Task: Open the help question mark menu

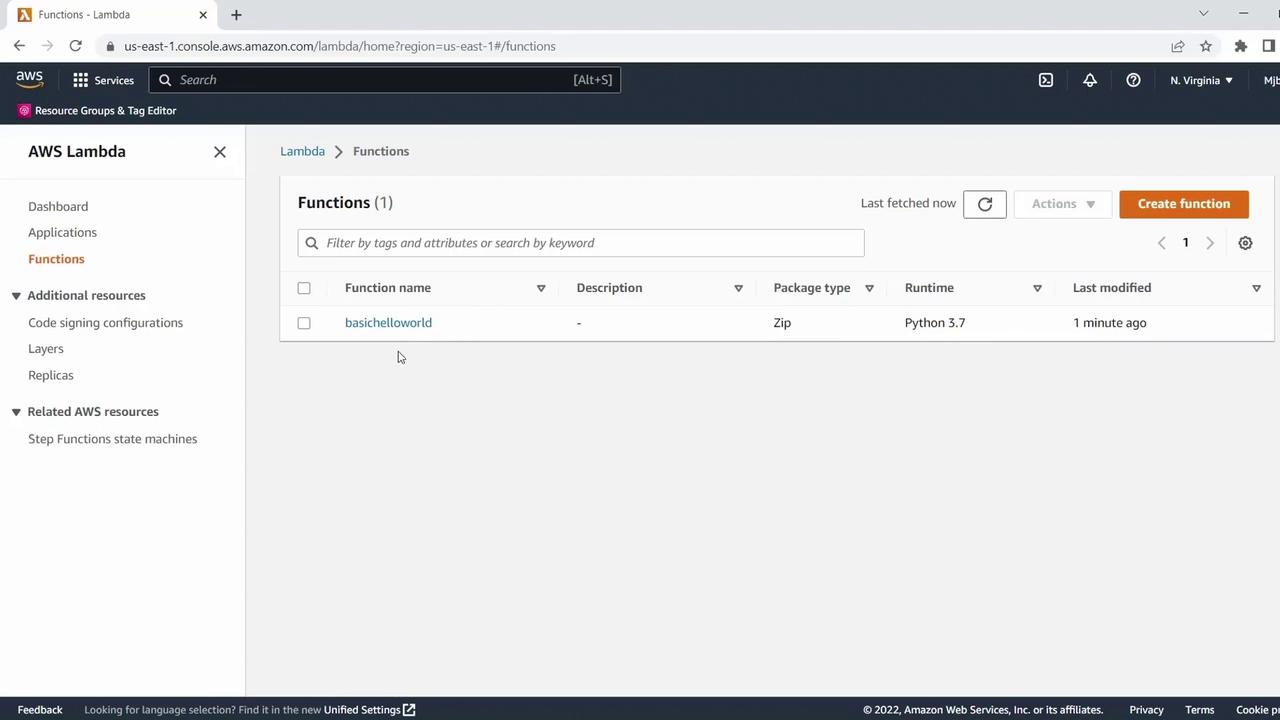Action: point(1133,80)
